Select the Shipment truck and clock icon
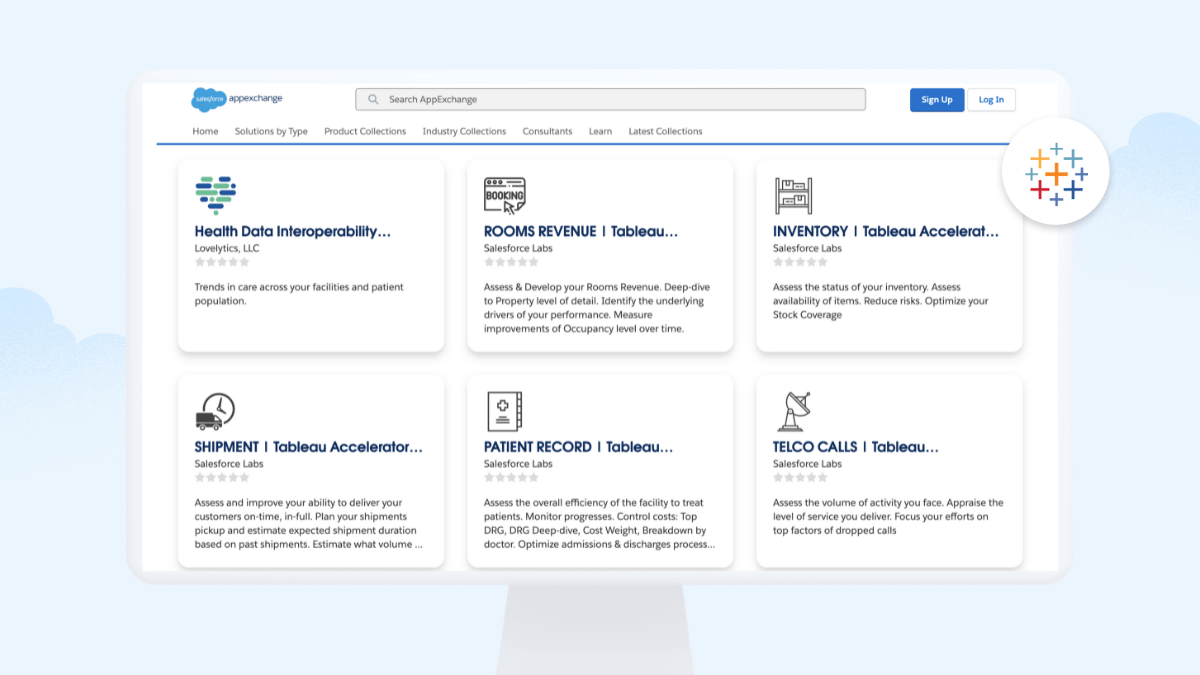Image resolution: width=1200 pixels, height=675 pixels. point(215,411)
